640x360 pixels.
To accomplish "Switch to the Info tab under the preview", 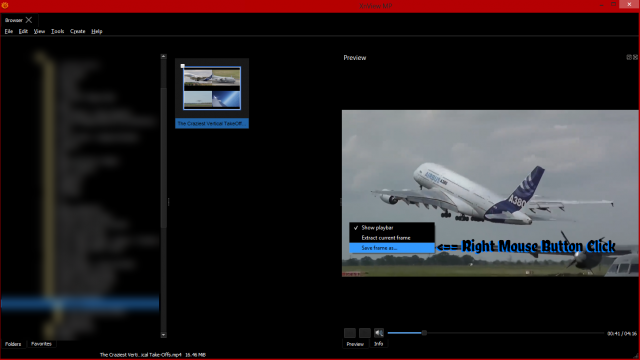I will [378, 344].
